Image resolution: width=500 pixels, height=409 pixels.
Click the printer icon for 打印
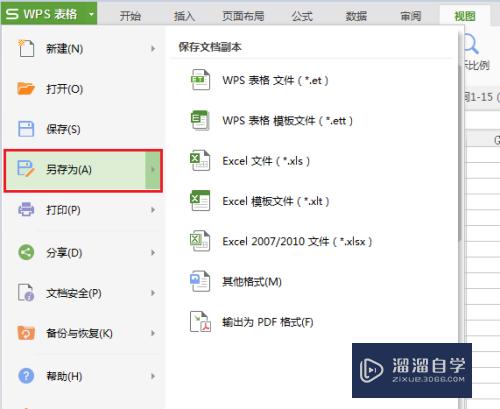(x=26, y=209)
